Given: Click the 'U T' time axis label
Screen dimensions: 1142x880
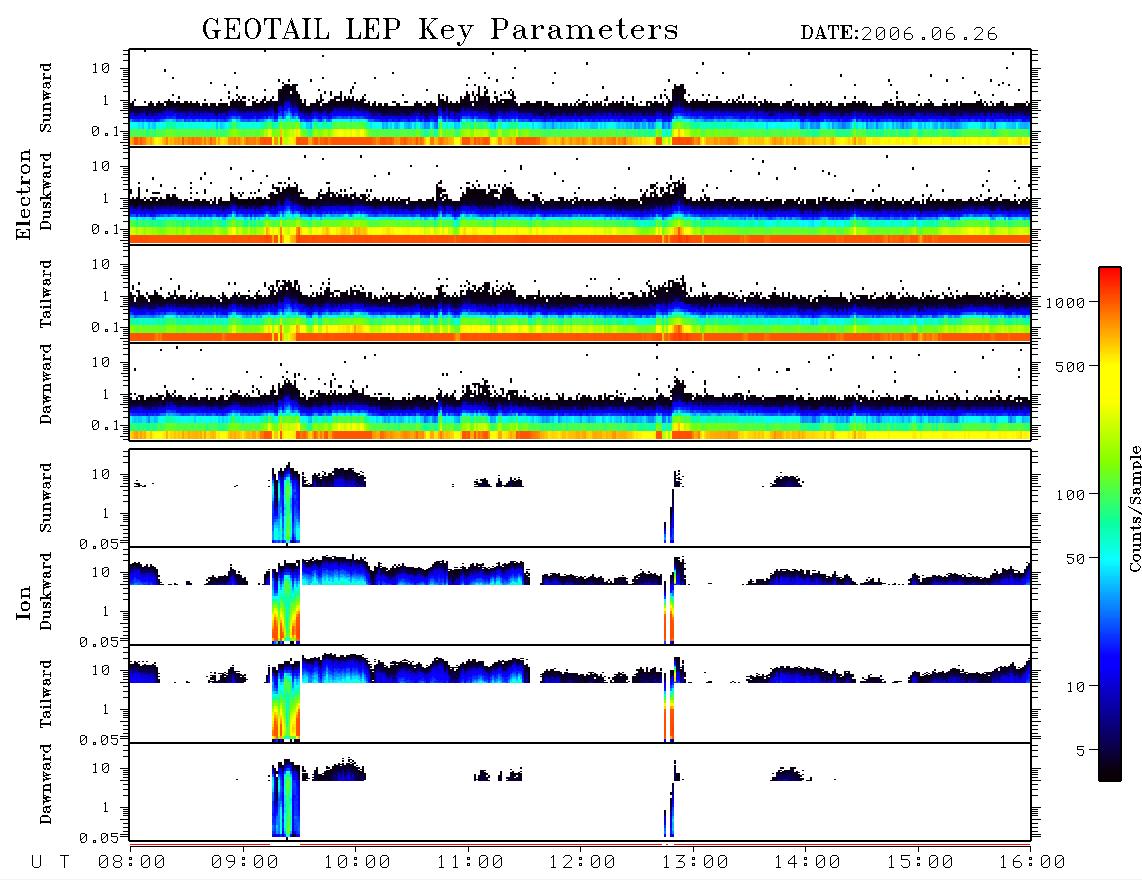Looking at the screenshot, I should 50,863.
